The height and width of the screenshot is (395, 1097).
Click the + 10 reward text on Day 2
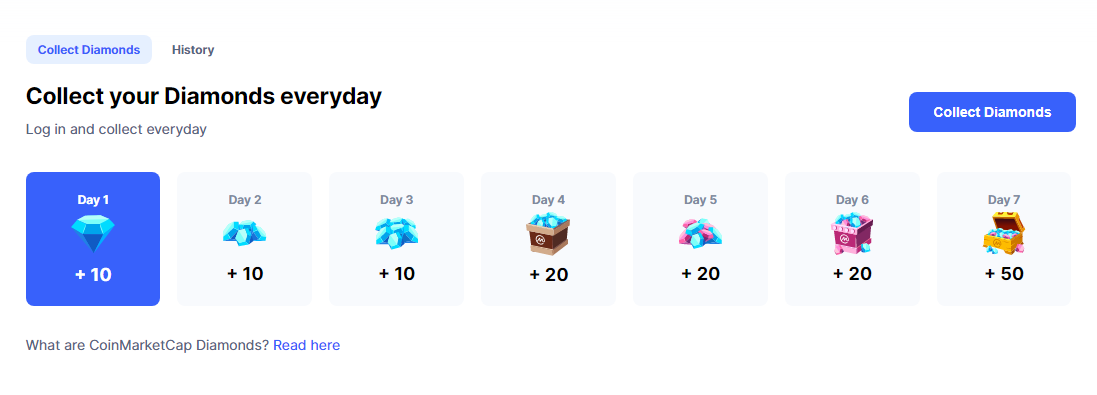click(245, 273)
